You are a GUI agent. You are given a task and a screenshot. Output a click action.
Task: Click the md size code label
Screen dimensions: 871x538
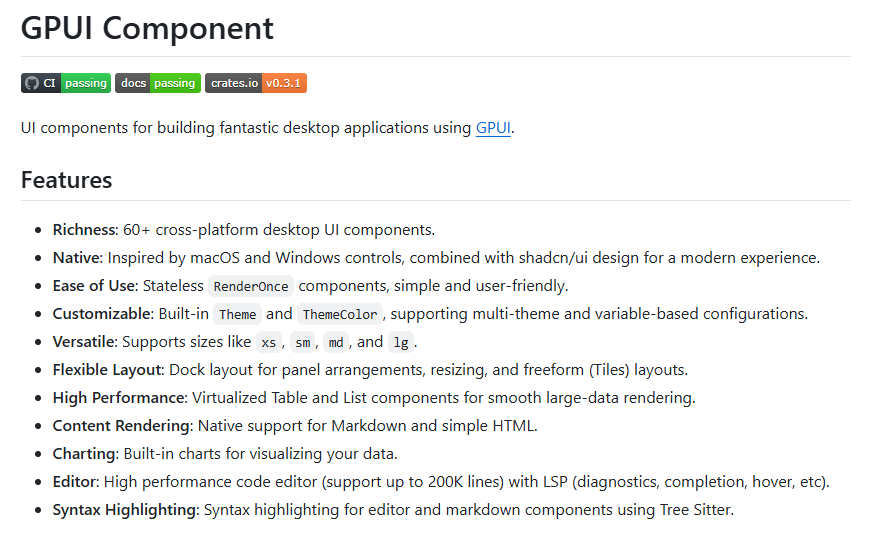[336, 343]
